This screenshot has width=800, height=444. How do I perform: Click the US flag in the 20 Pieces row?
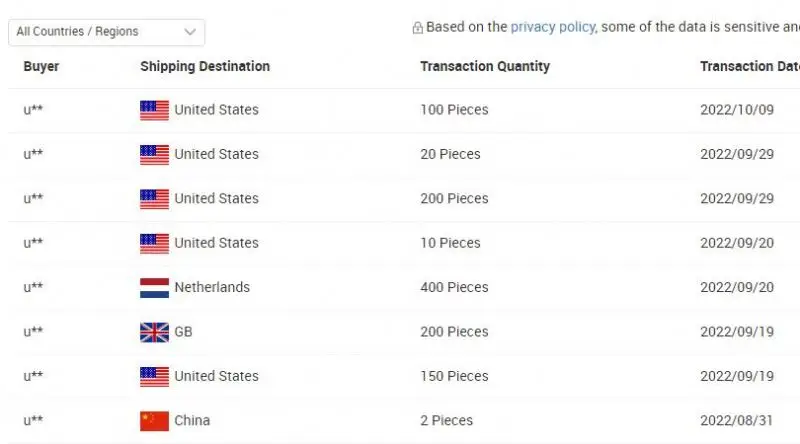coord(154,155)
